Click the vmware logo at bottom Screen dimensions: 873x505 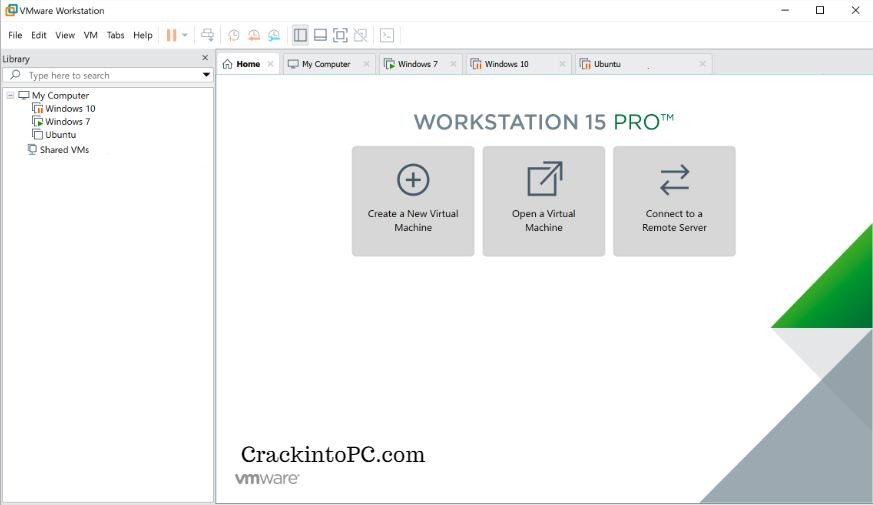pos(267,478)
